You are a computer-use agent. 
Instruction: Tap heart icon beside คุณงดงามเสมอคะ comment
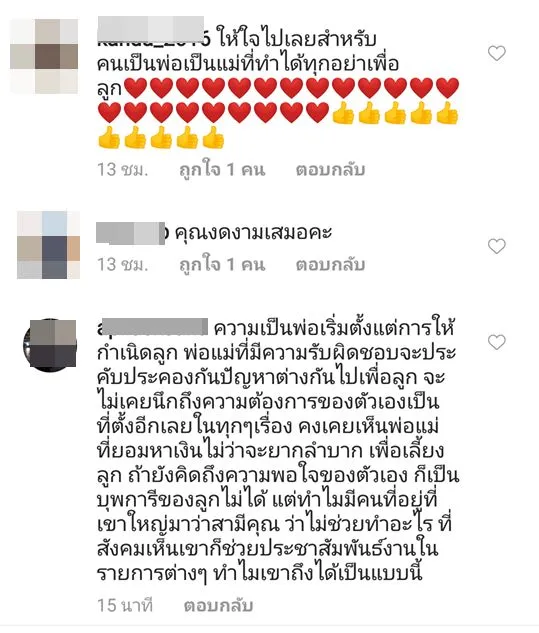tap(497, 246)
